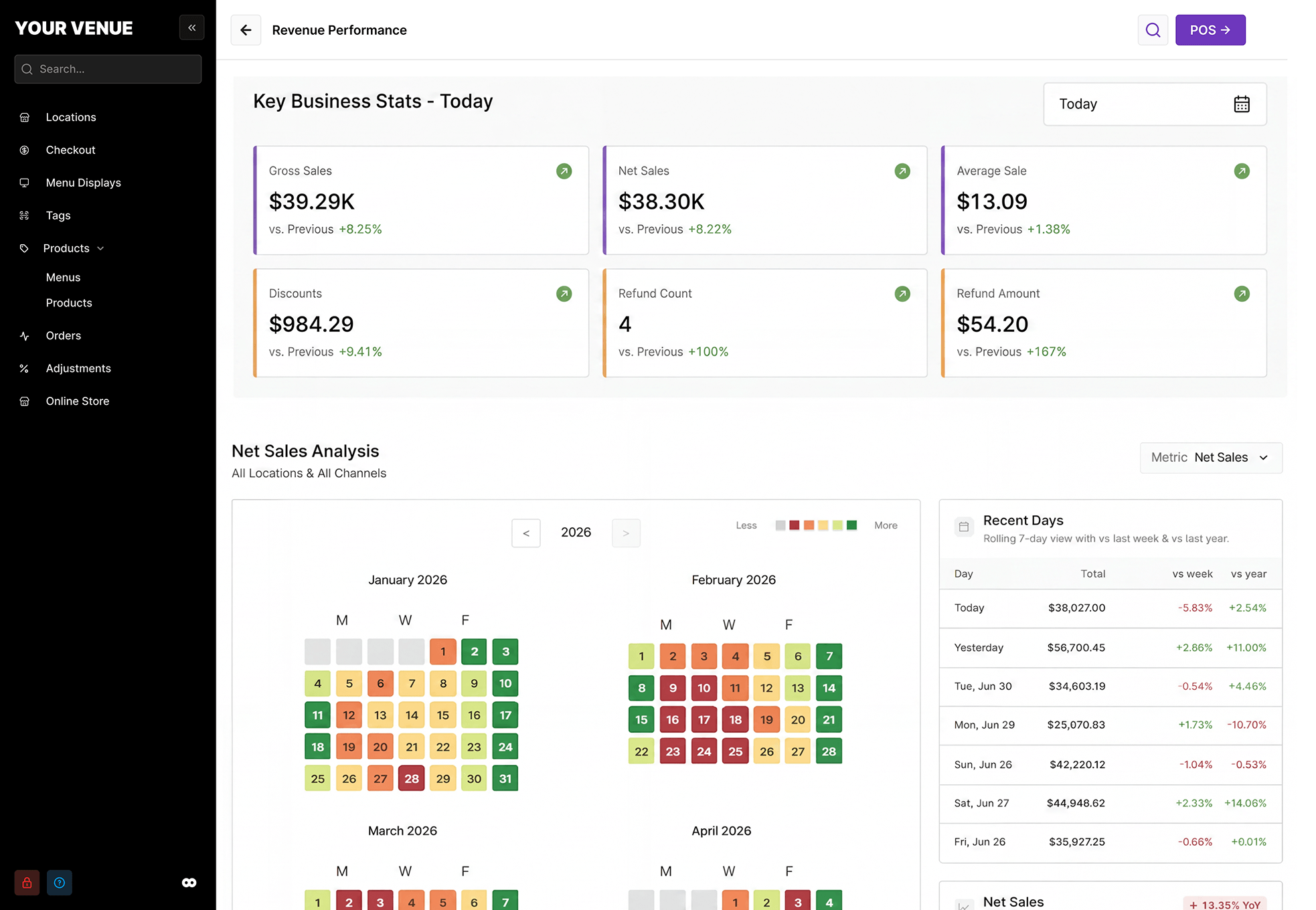Click the YOUR VENUE logo

[x=74, y=28]
